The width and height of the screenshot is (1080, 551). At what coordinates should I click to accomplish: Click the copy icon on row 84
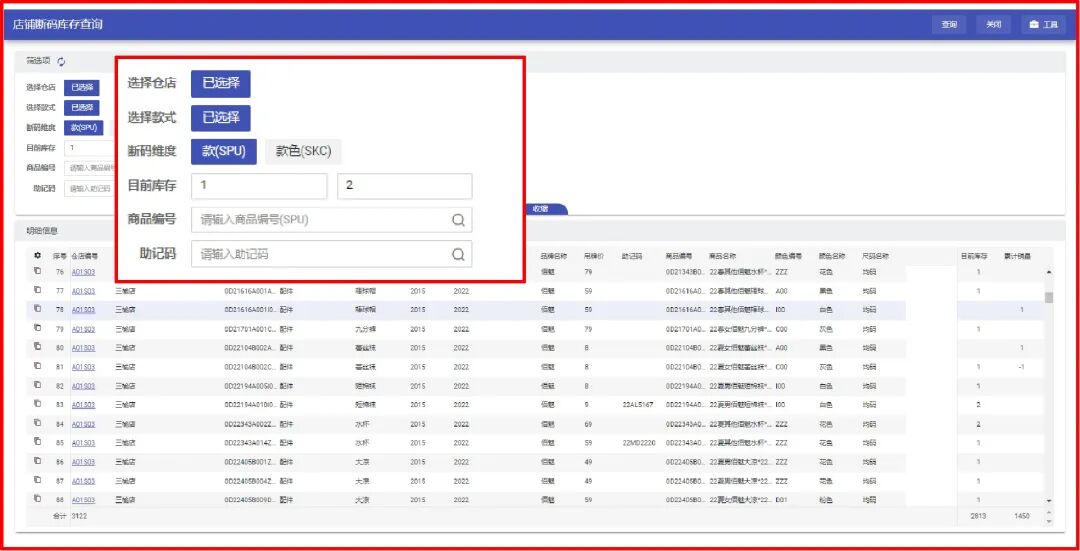pos(38,423)
